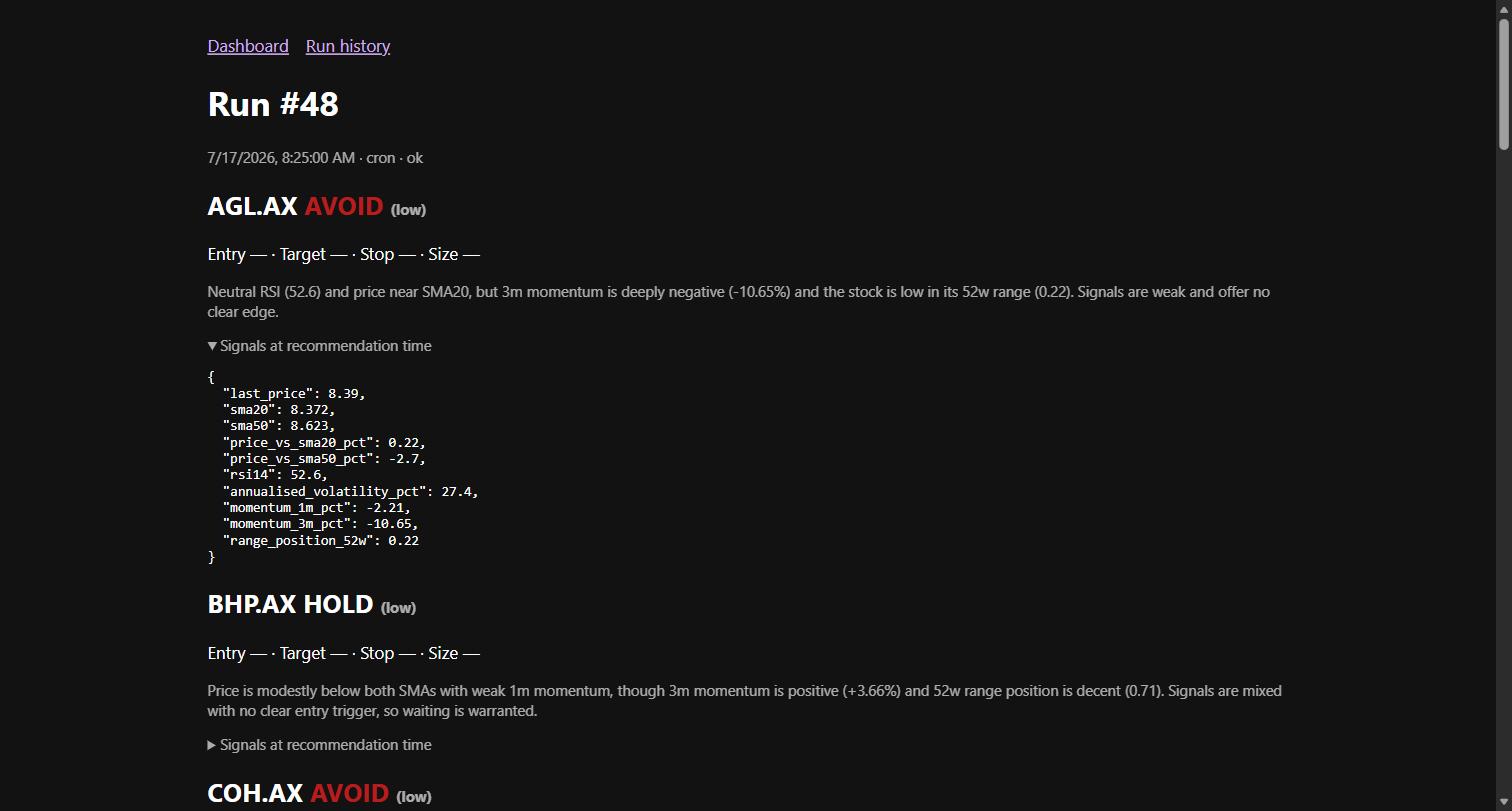Expand BHP.AX signals at recommendation time
1512x811 pixels.
(x=320, y=745)
